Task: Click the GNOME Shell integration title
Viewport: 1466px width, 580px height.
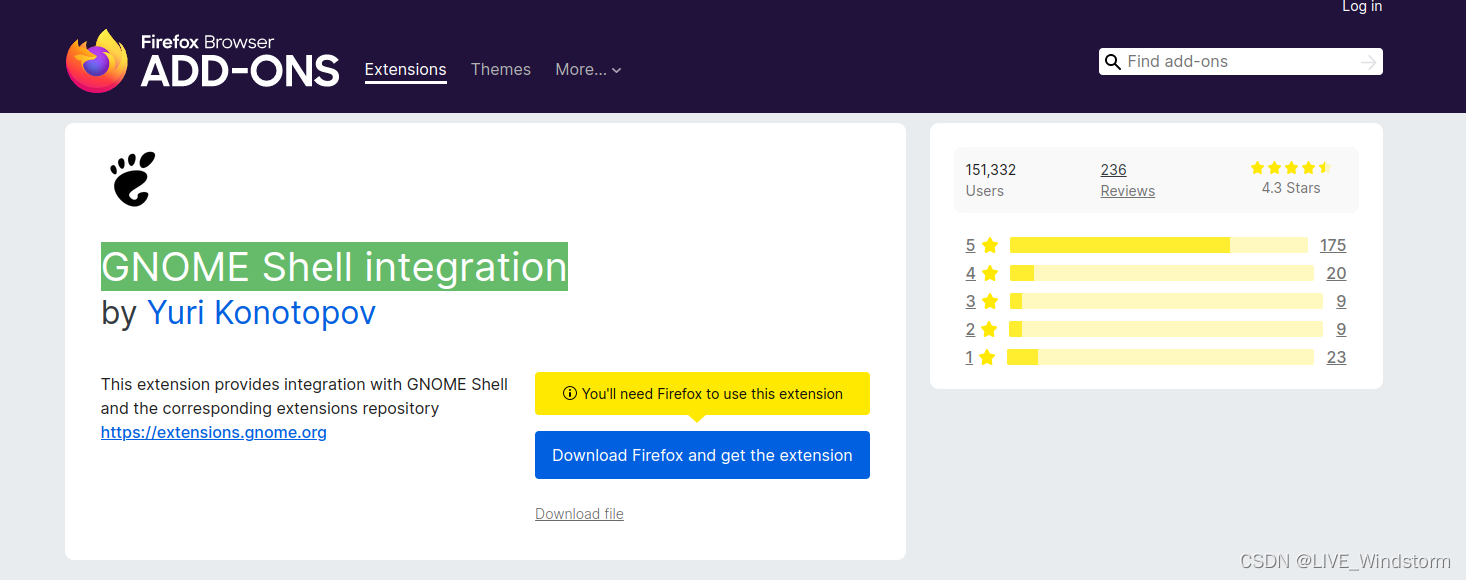Action: click(x=334, y=267)
